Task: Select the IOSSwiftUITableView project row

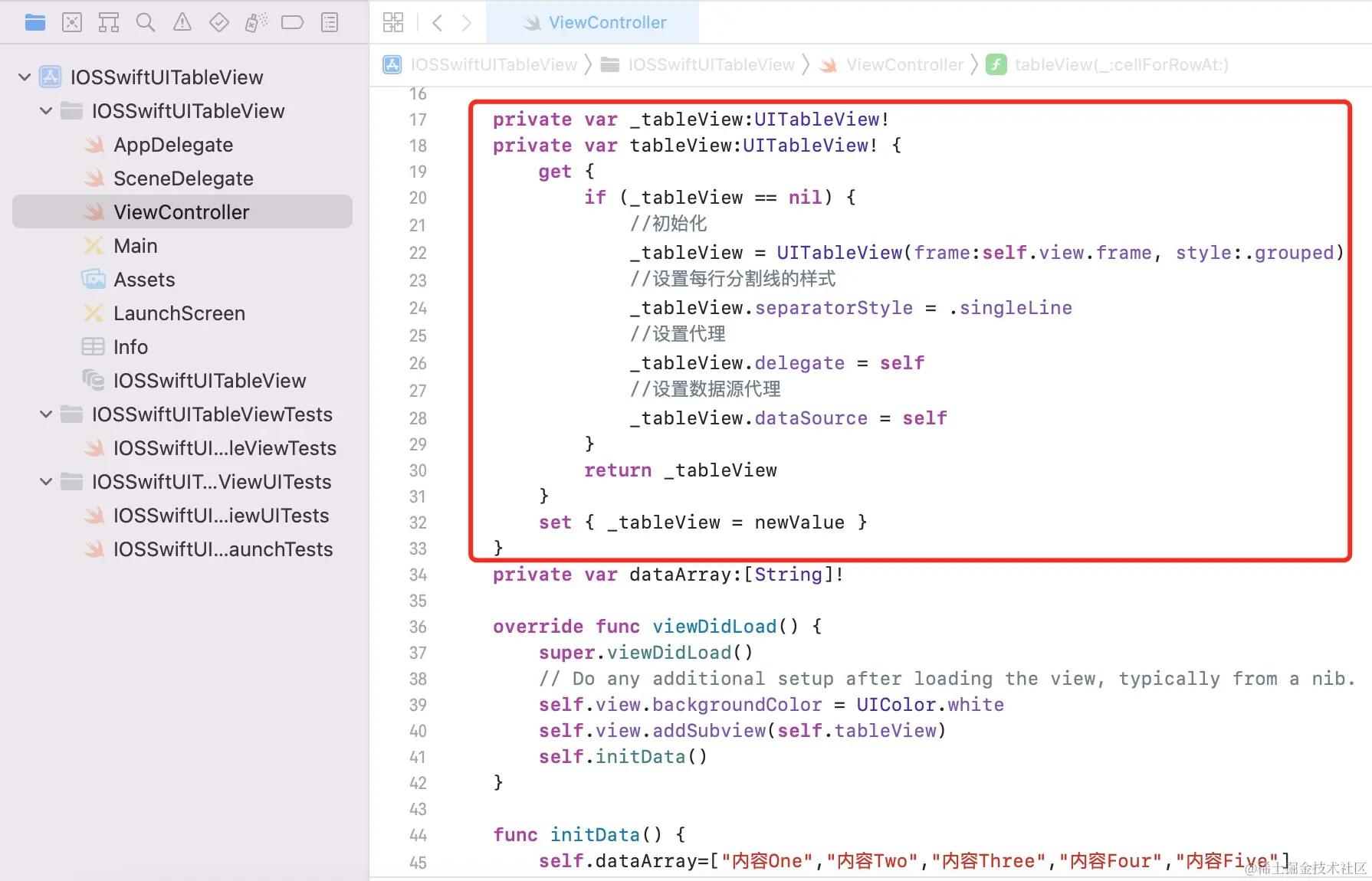Action: pos(182,77)
